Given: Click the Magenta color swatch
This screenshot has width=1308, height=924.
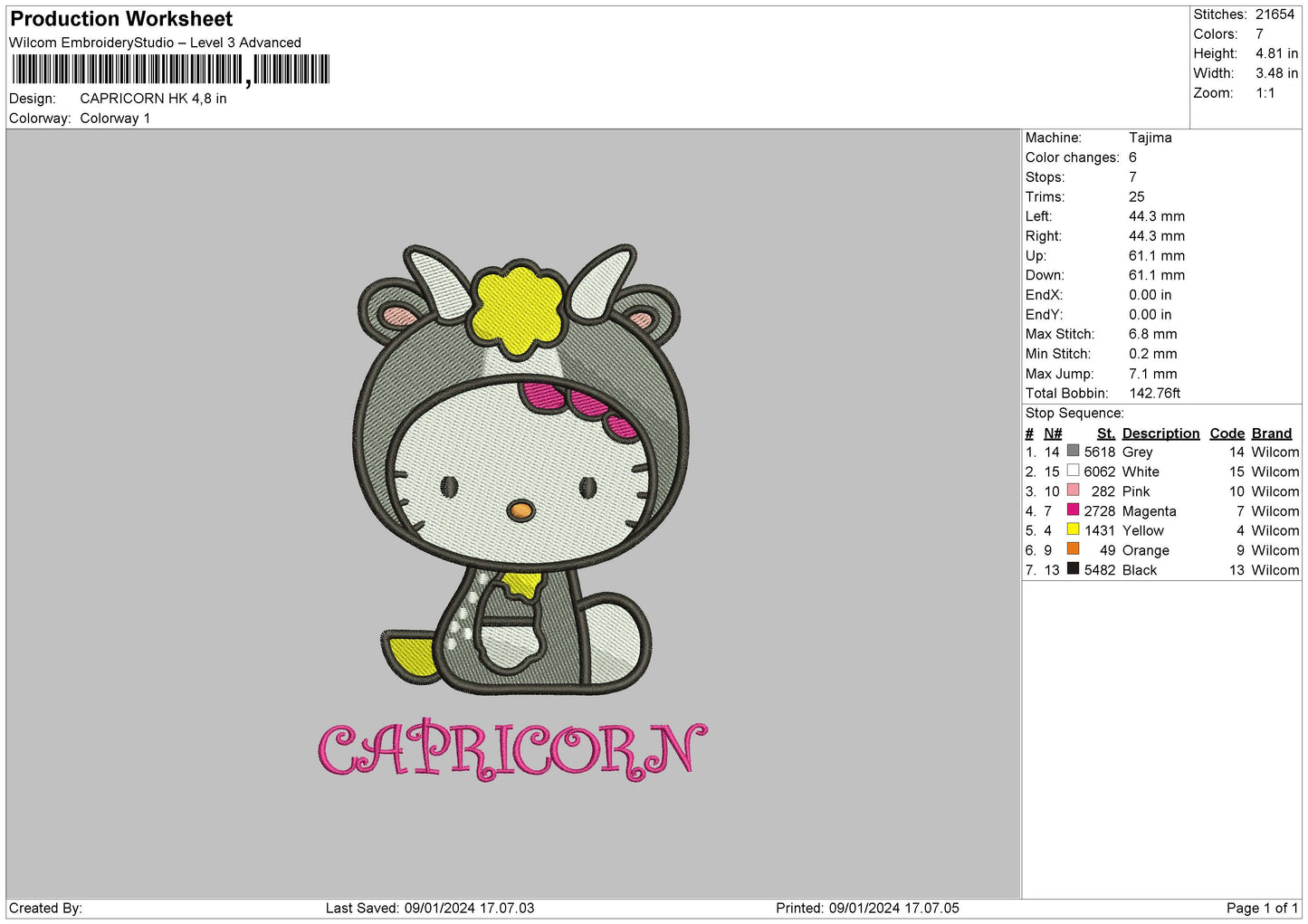Looking at the screenshot, I should tap(1073, 510).
